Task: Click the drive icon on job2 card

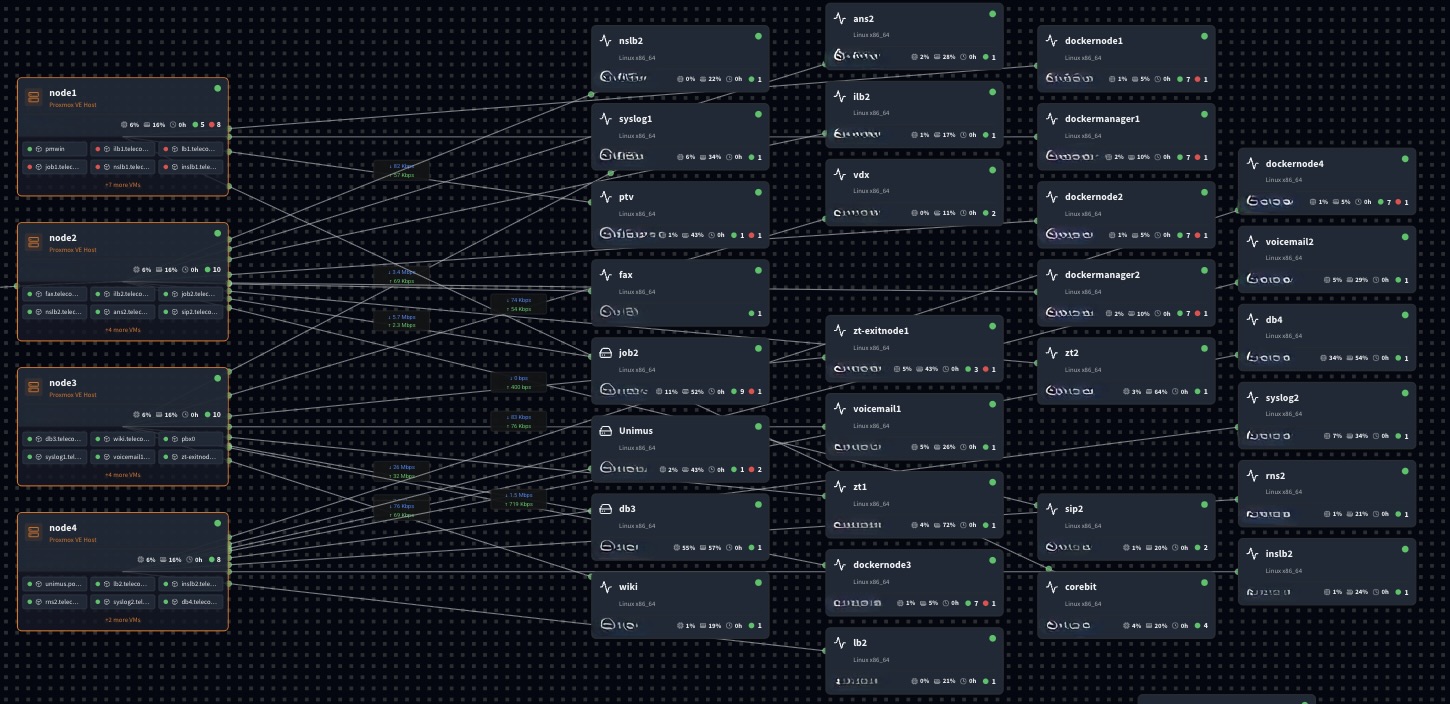Action: coord(605,353)
